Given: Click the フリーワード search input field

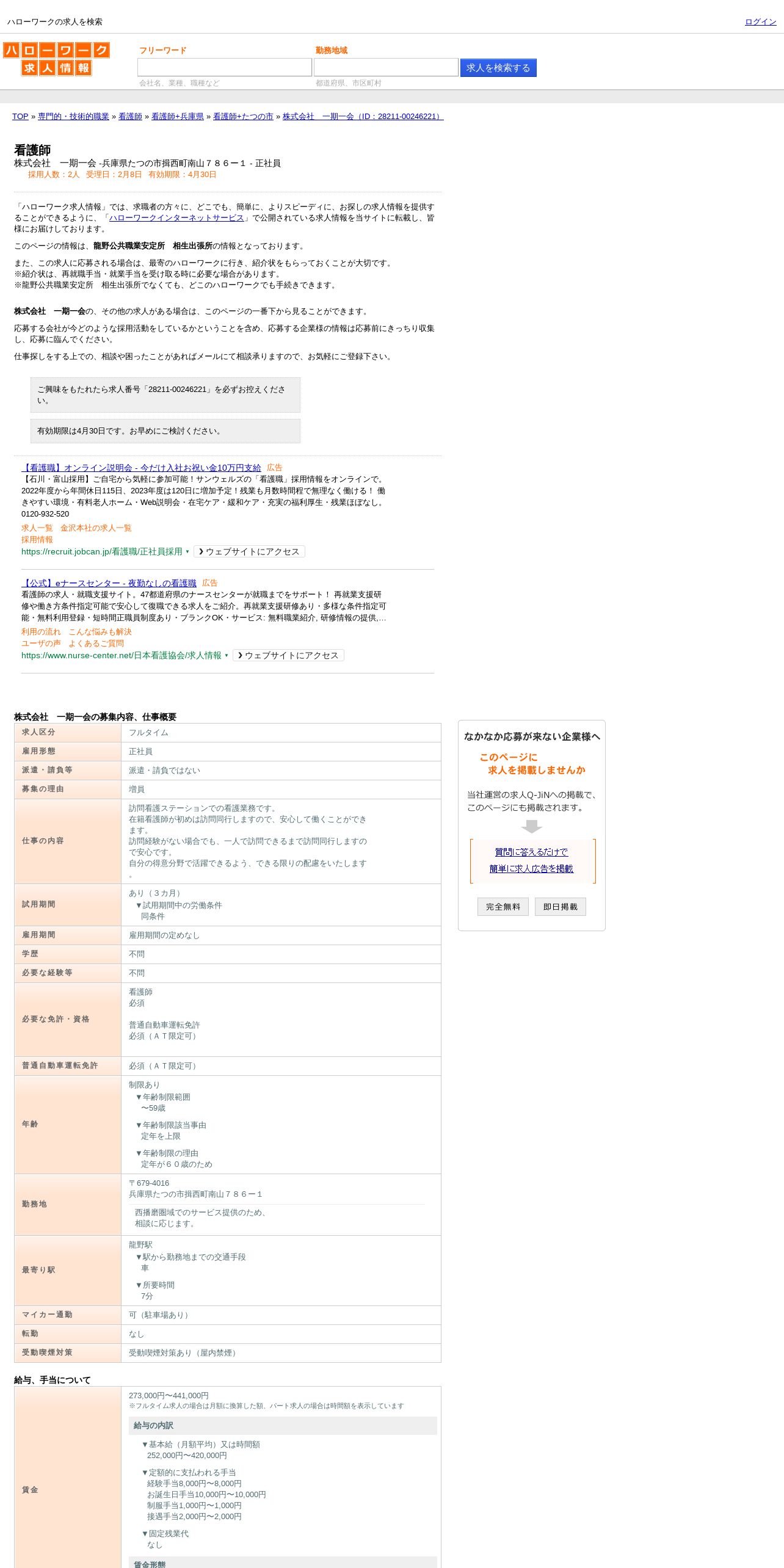Looking at the screenshot, I should pyautogui.click(x=225, y=67).
